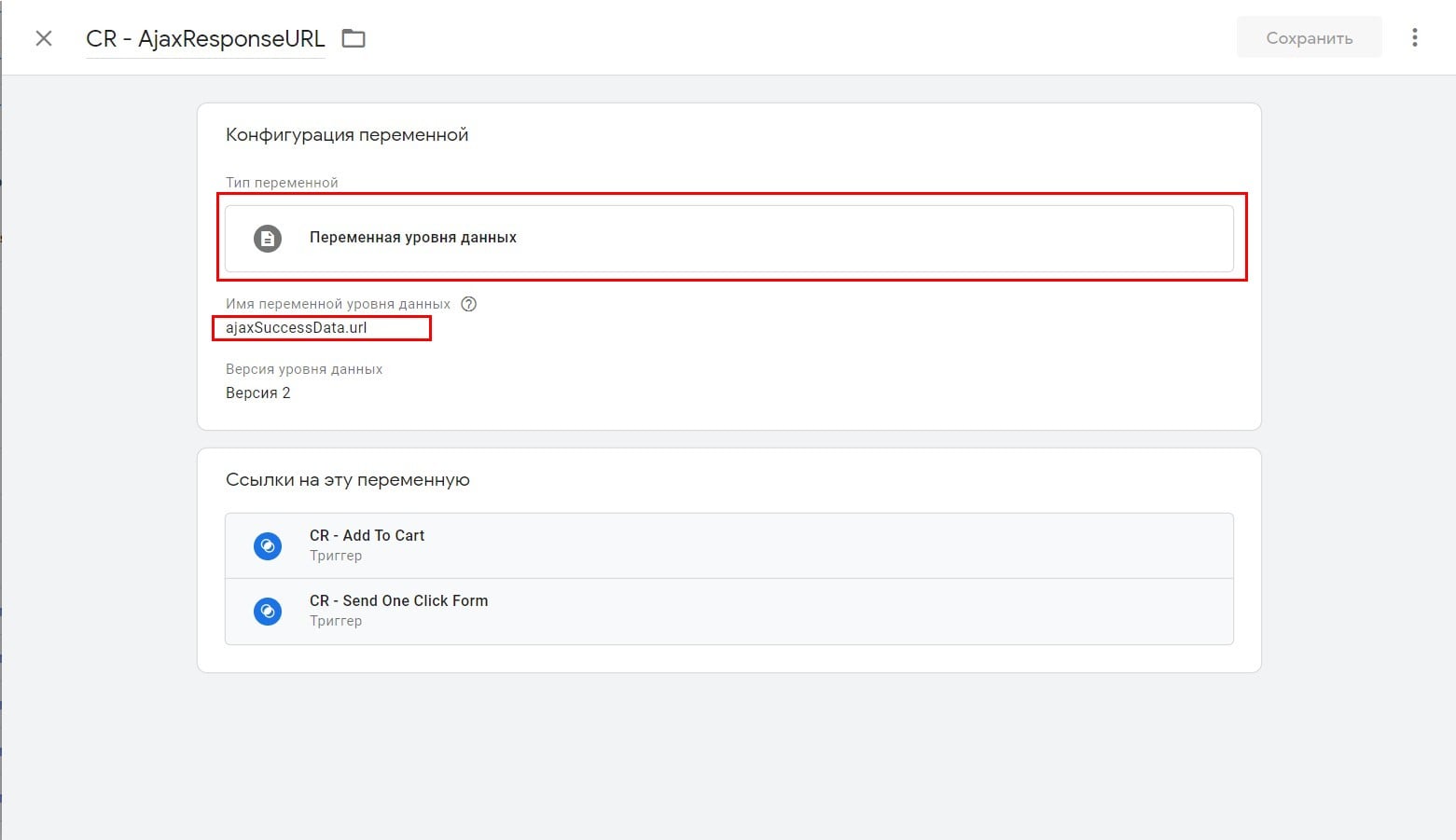
Task: Open the three-dot more options menu
Action: (1414, 37)
